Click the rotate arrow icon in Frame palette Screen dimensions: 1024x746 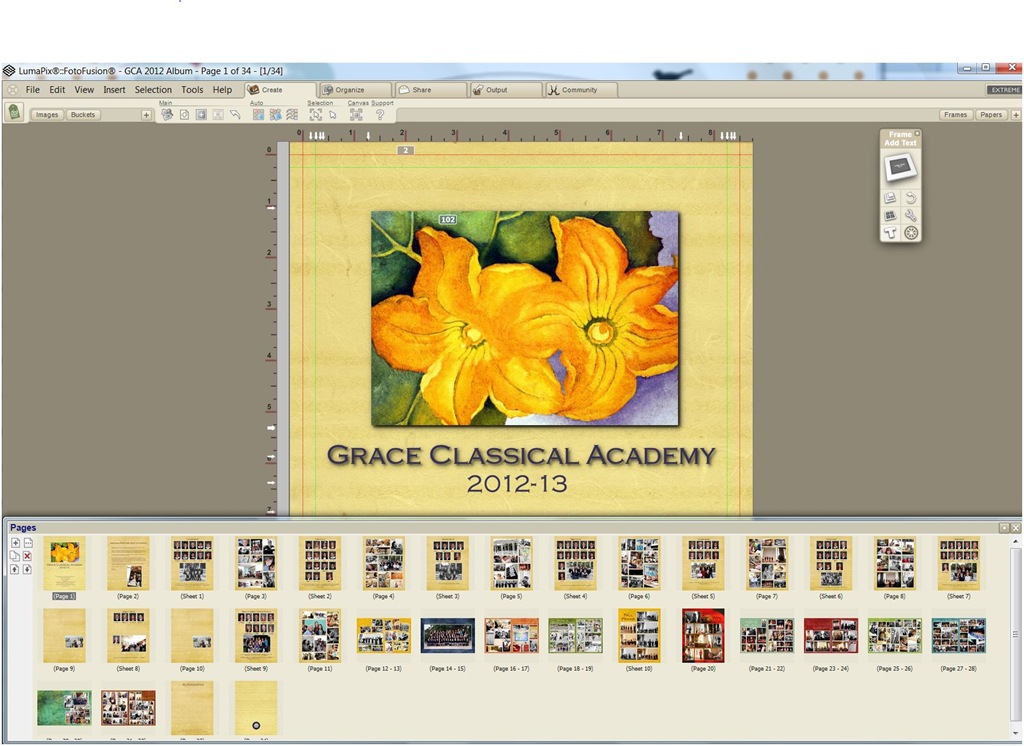click(x=910, y=197)
